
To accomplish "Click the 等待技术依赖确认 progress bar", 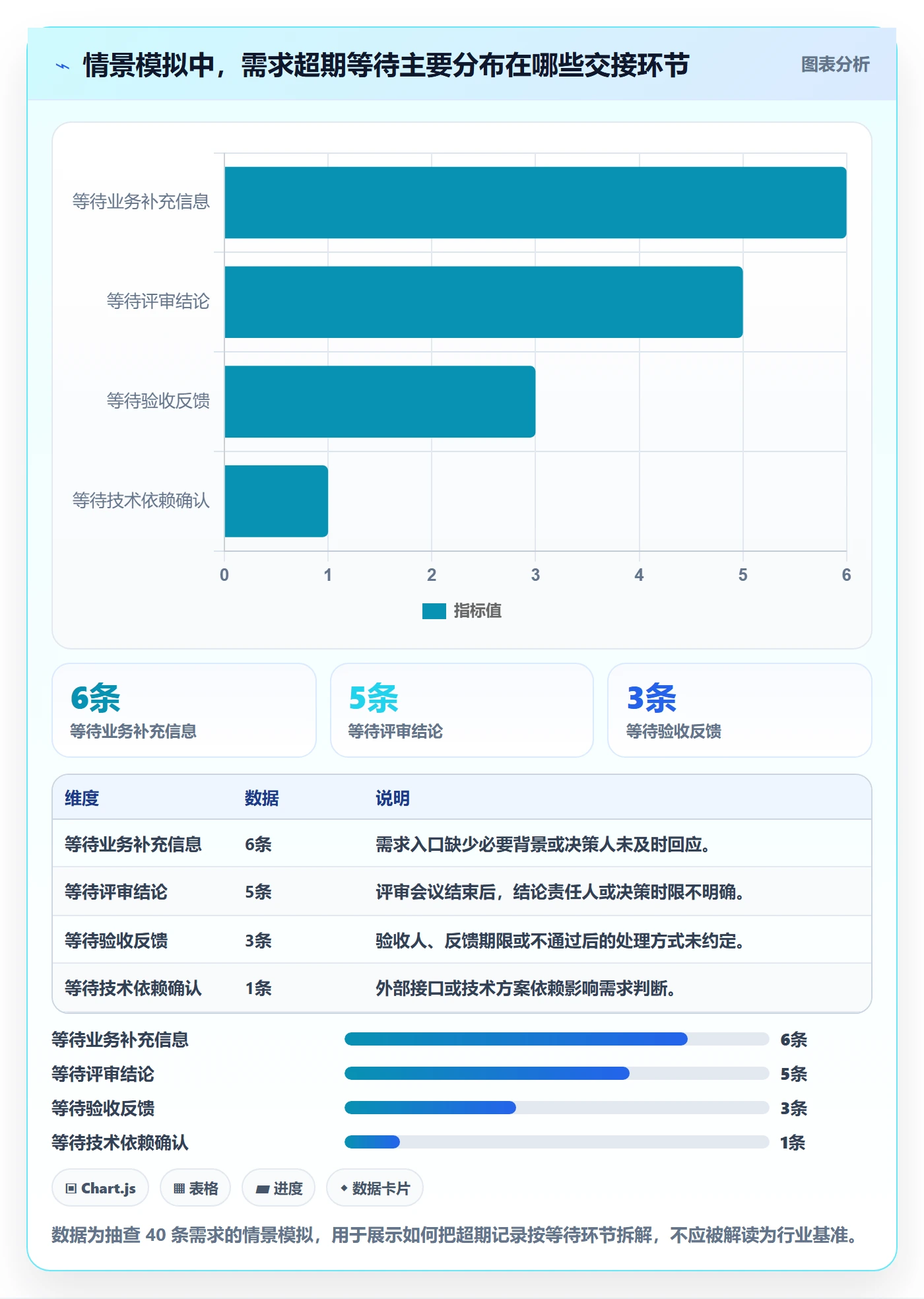I will (x=557, y=1142).
